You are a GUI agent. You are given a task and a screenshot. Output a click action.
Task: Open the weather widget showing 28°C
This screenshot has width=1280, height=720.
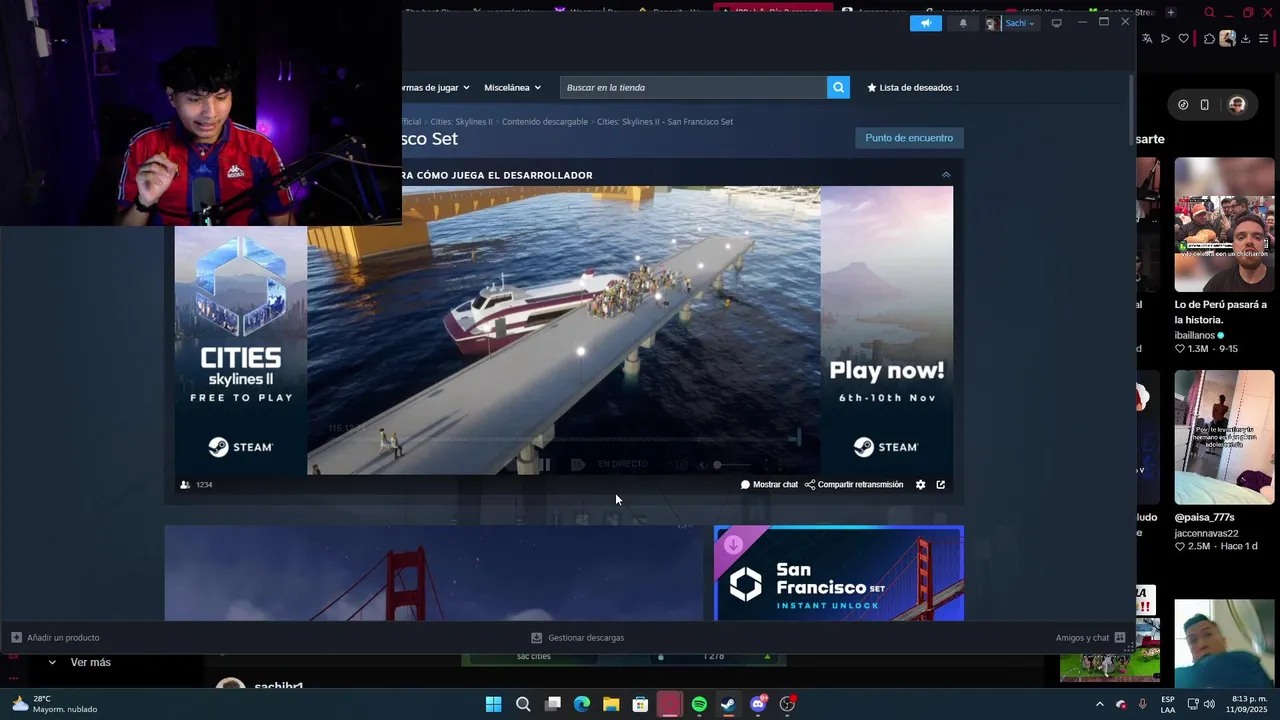tap(55, 704)
